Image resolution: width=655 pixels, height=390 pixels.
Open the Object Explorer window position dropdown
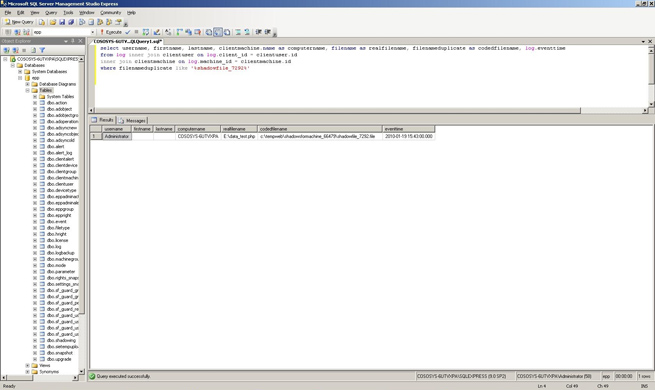(66, 41)
